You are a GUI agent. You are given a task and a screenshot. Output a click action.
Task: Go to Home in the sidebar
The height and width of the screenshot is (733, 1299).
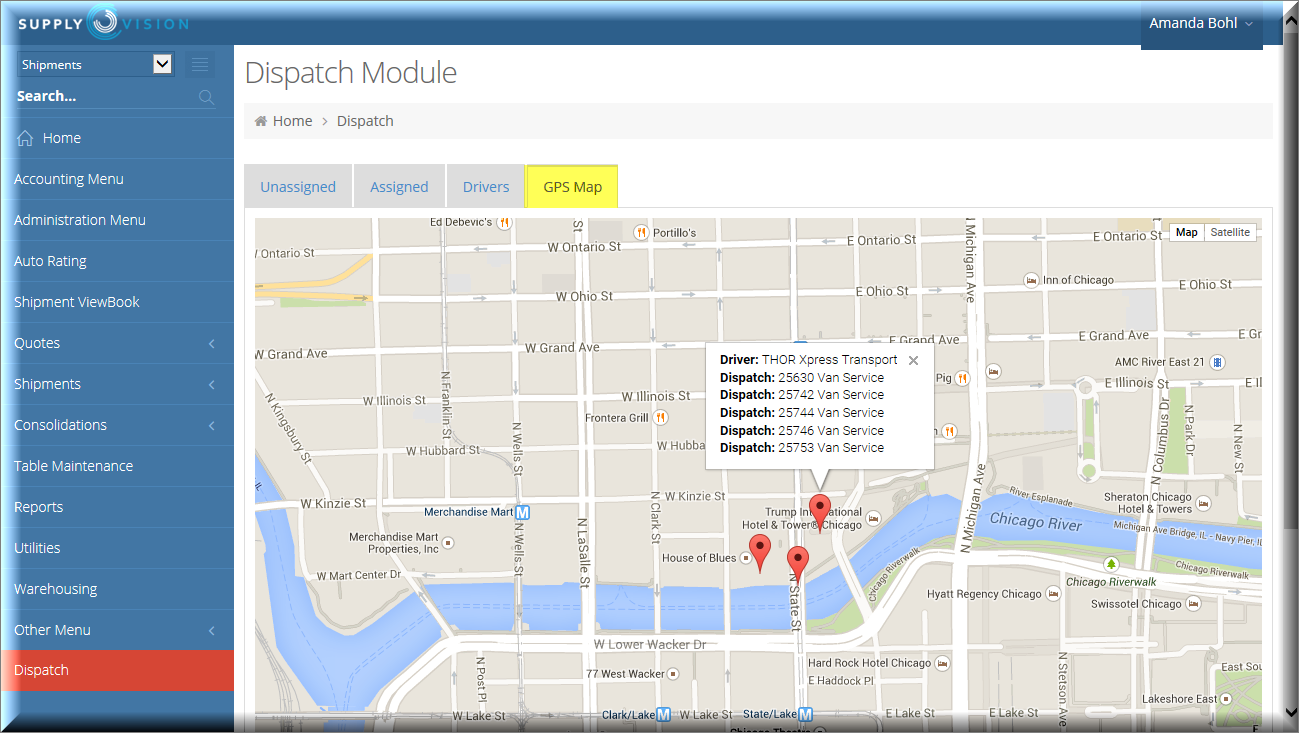(x=117, y=138)
